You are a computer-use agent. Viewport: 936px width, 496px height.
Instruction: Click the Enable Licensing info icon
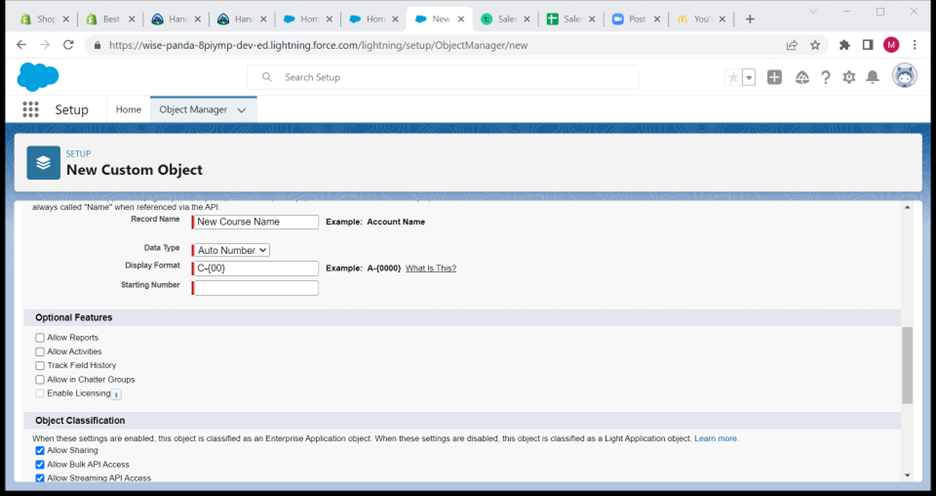point(116,394)
